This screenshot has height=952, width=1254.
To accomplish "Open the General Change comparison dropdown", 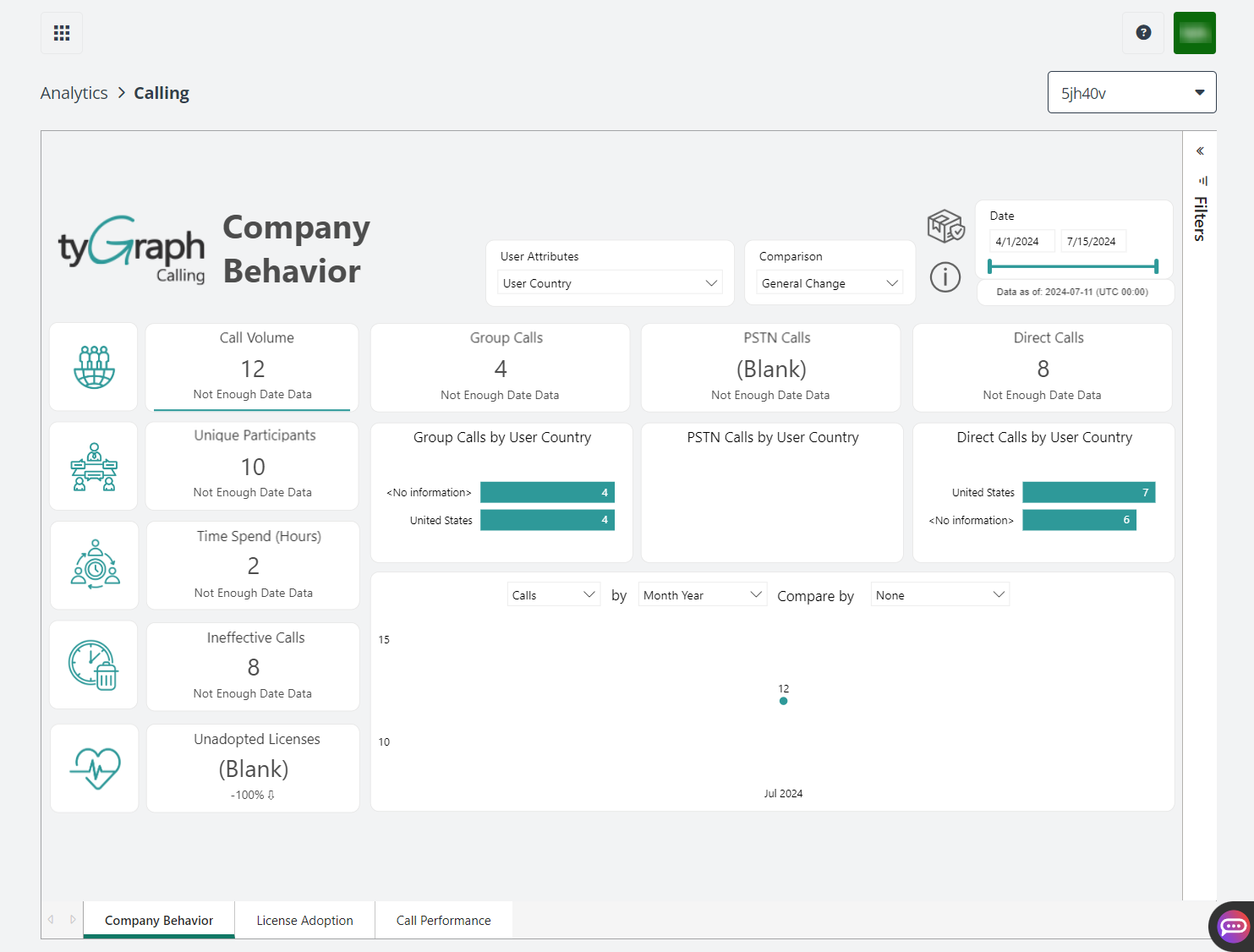I will pyautogui.click(x=829, y=283).
